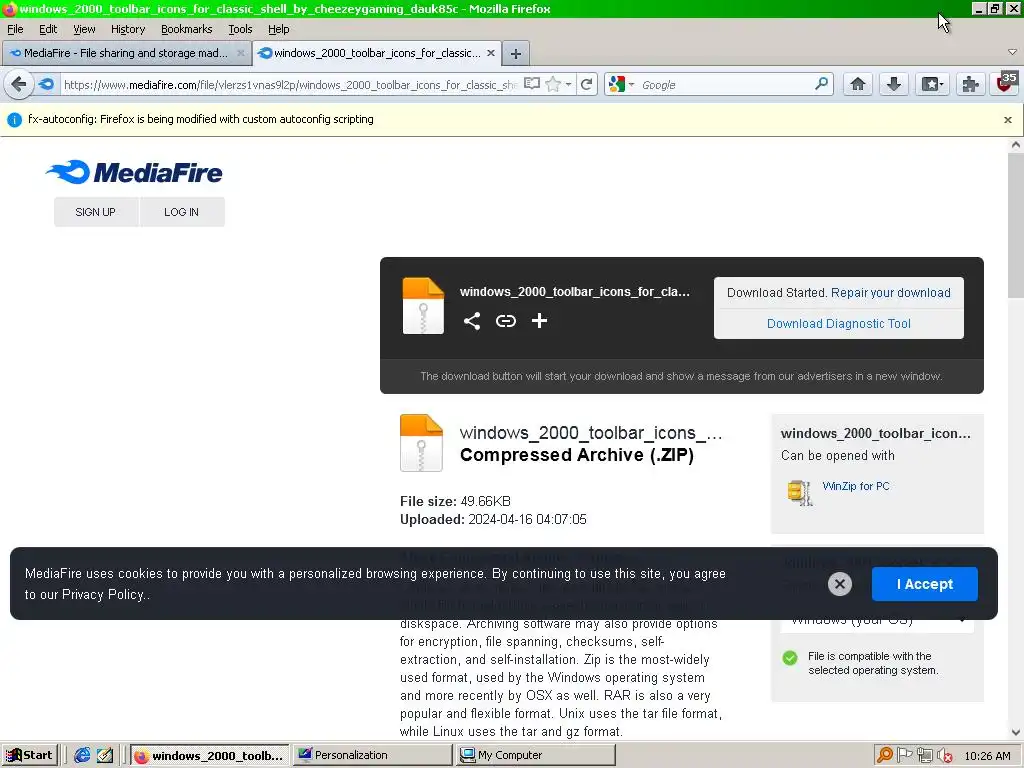Open the View menu
Viewport: 1024px width, 768px height.
pyautogui.click(x=84, y=29)
